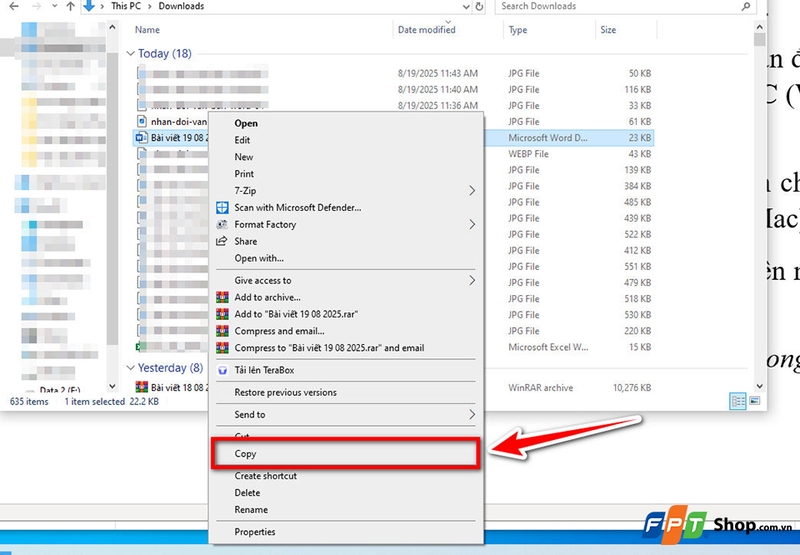Collapse the Today (18) group
800x555 pixels.
[x=131, y=53]
